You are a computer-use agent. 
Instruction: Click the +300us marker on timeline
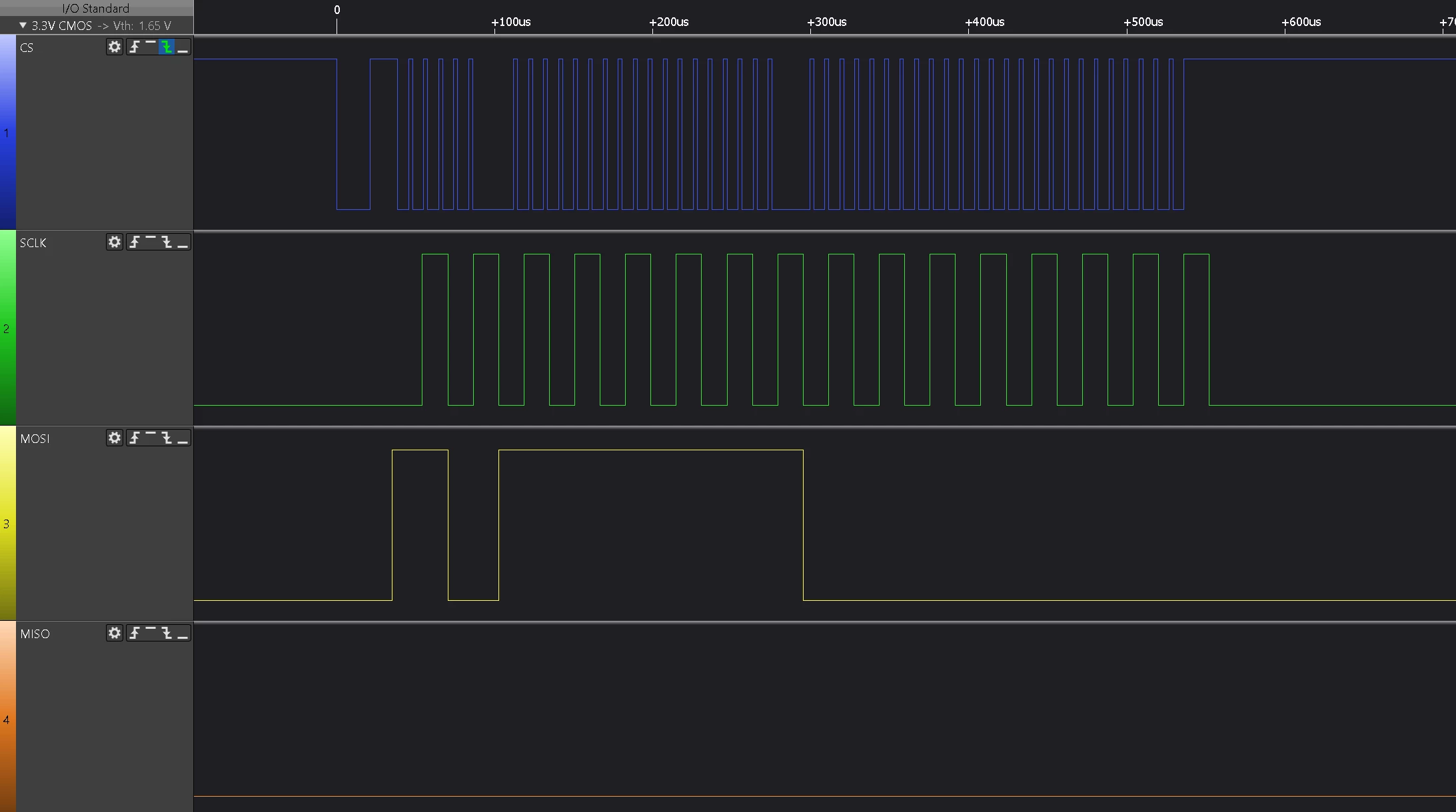827,22
